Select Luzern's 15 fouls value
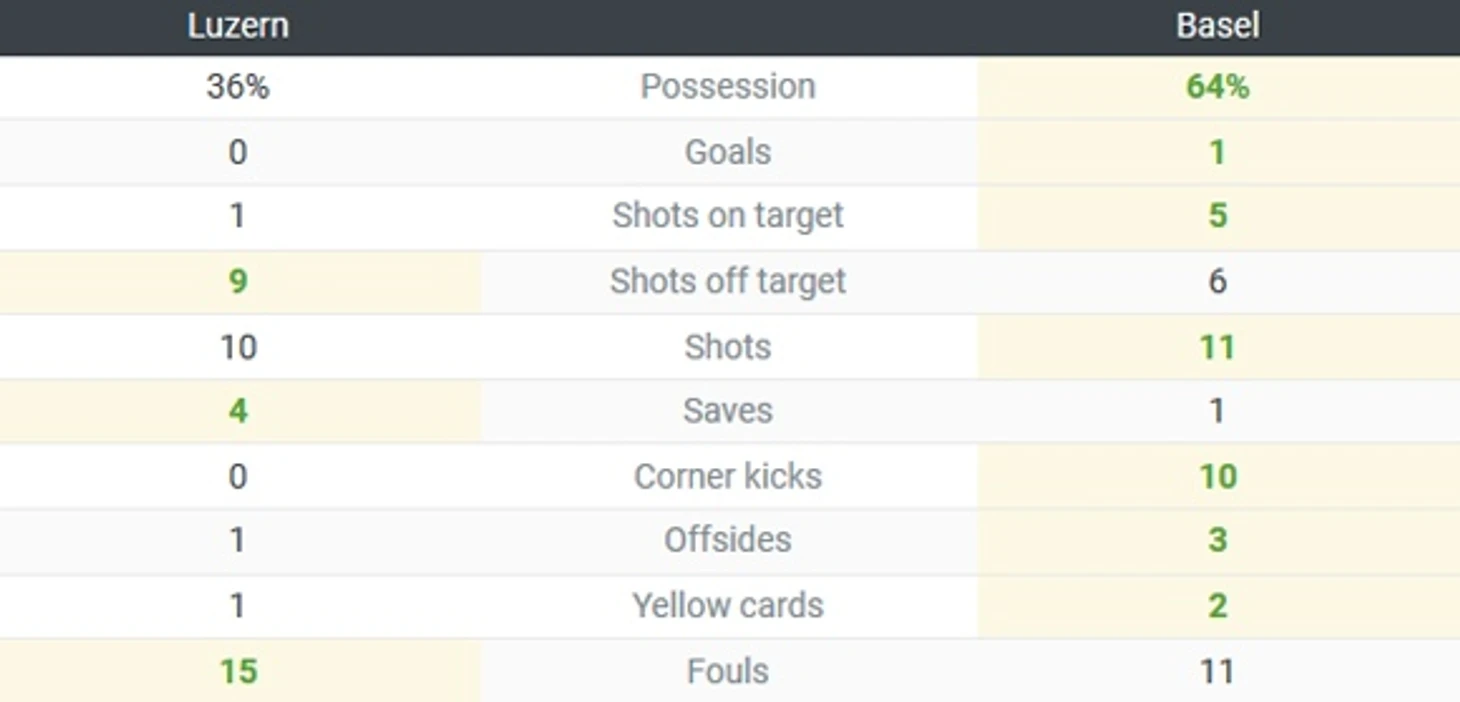Screen dimensions: 1460x702 (238, 671)
